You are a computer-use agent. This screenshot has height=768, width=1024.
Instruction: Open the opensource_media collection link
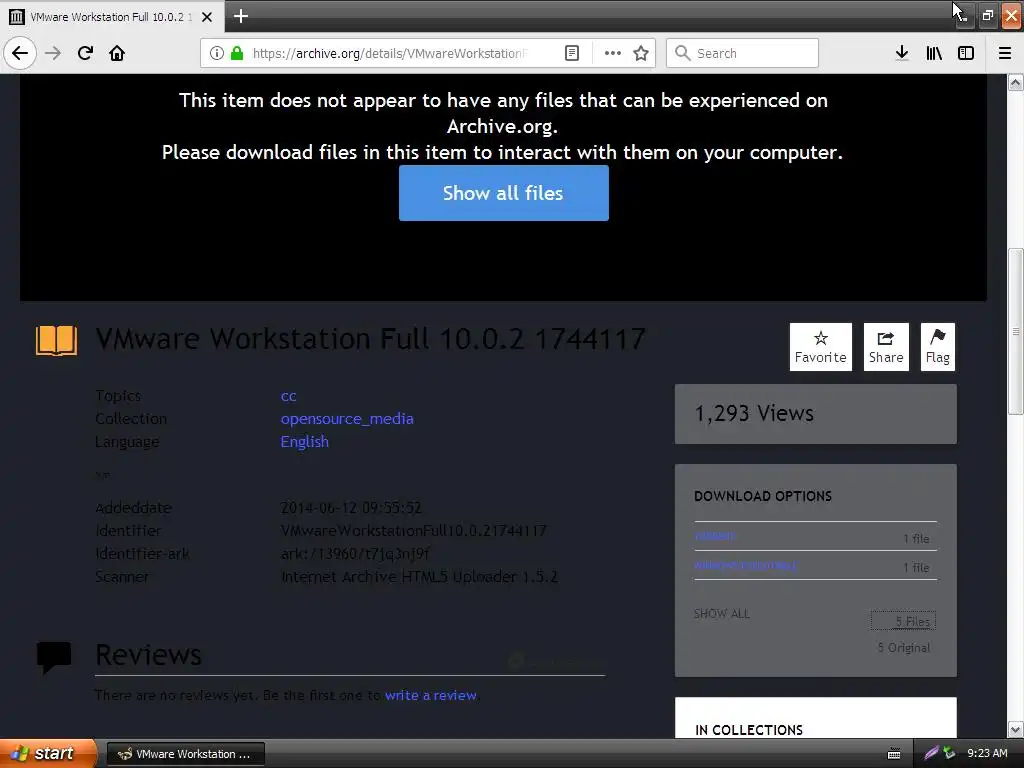click(347, 419)
